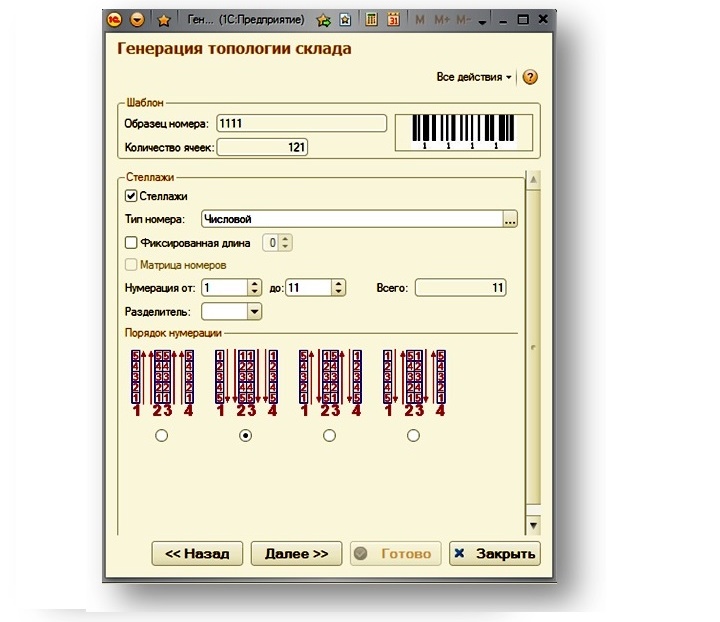Open the favorites star icon
This screenshot has width=720, height=622.
tap(164, 20)
